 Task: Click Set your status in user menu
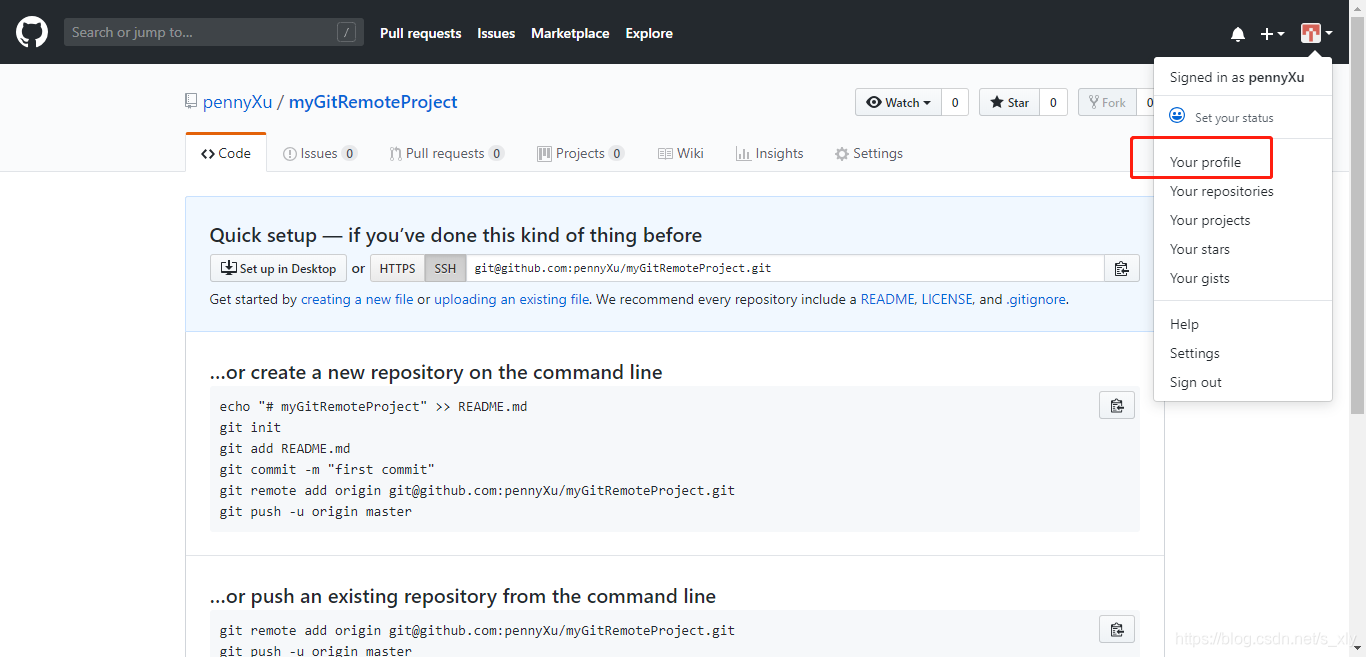click(x=1234, y=117)
